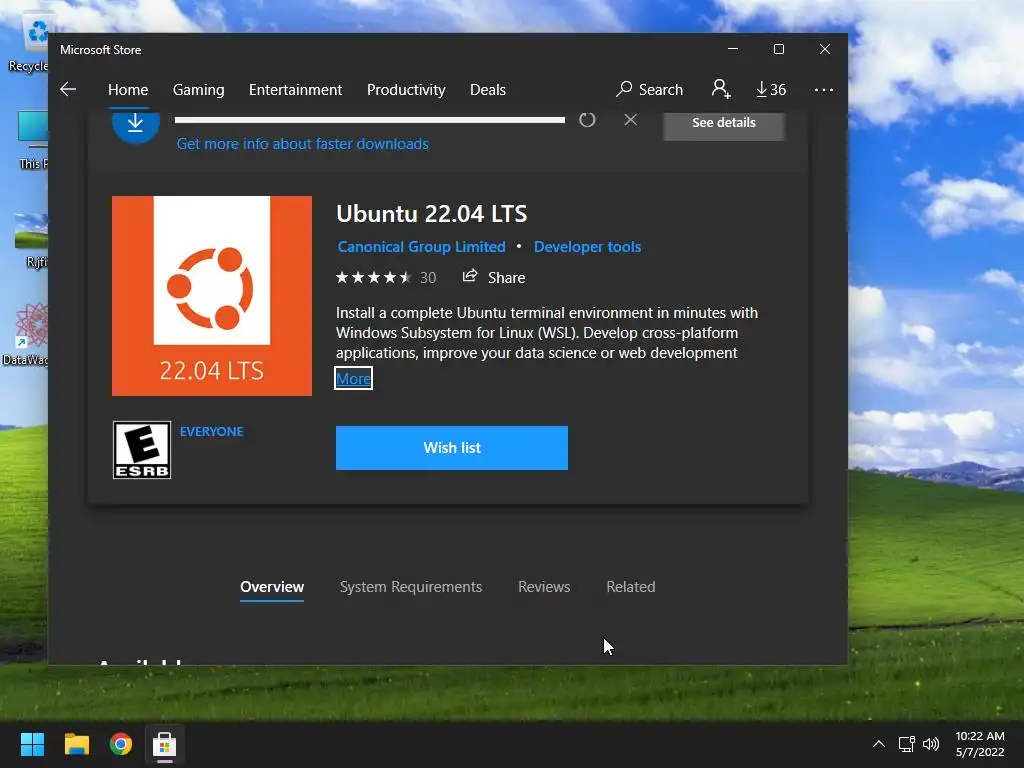1024x768 pixels.
Task: Show hidden system tray icons
Action: click(x=879, y=744)
